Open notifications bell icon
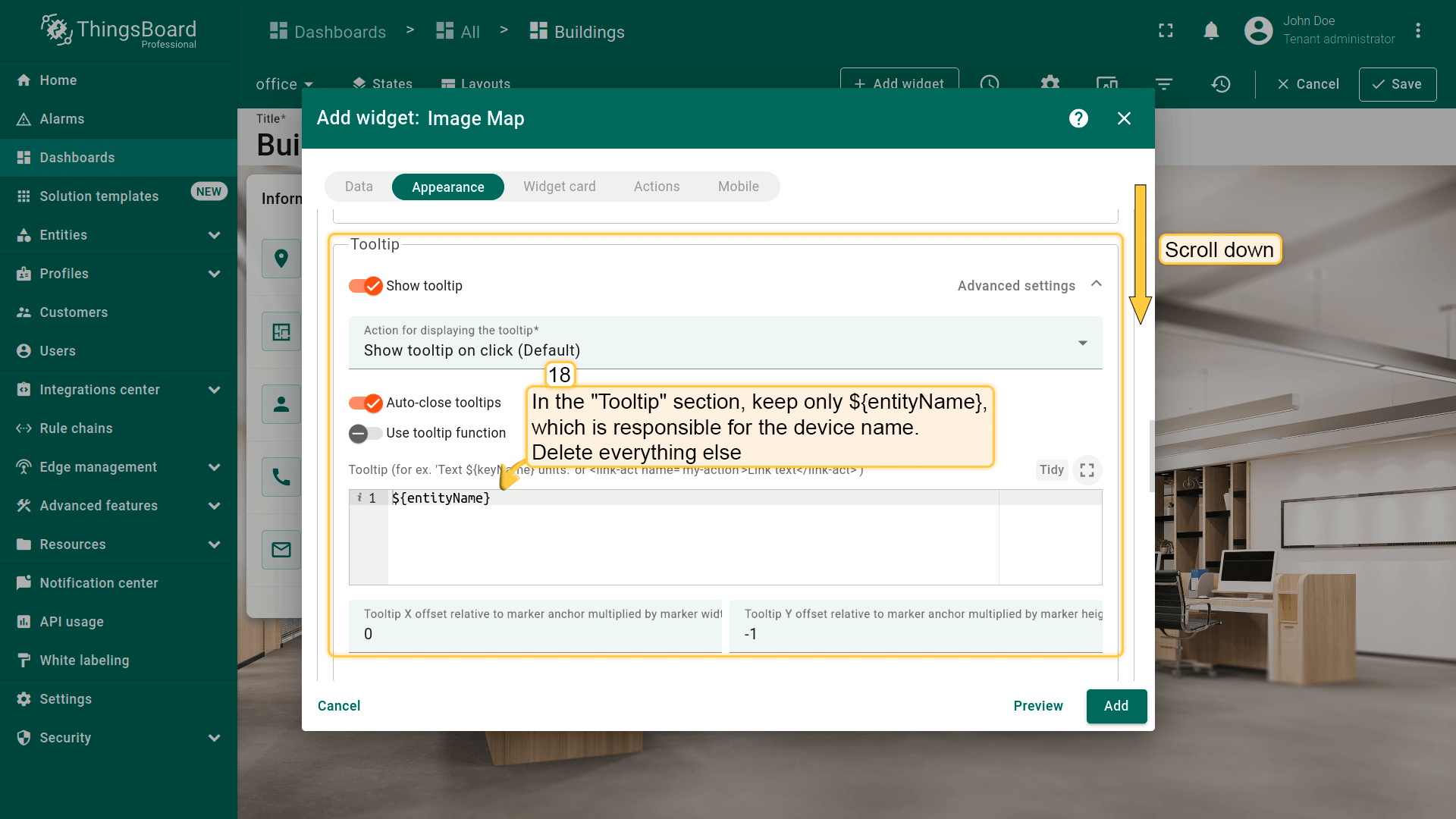The width and height of the screenshot is (1456, 819). pyautogui.click(x=1211, y=30)
